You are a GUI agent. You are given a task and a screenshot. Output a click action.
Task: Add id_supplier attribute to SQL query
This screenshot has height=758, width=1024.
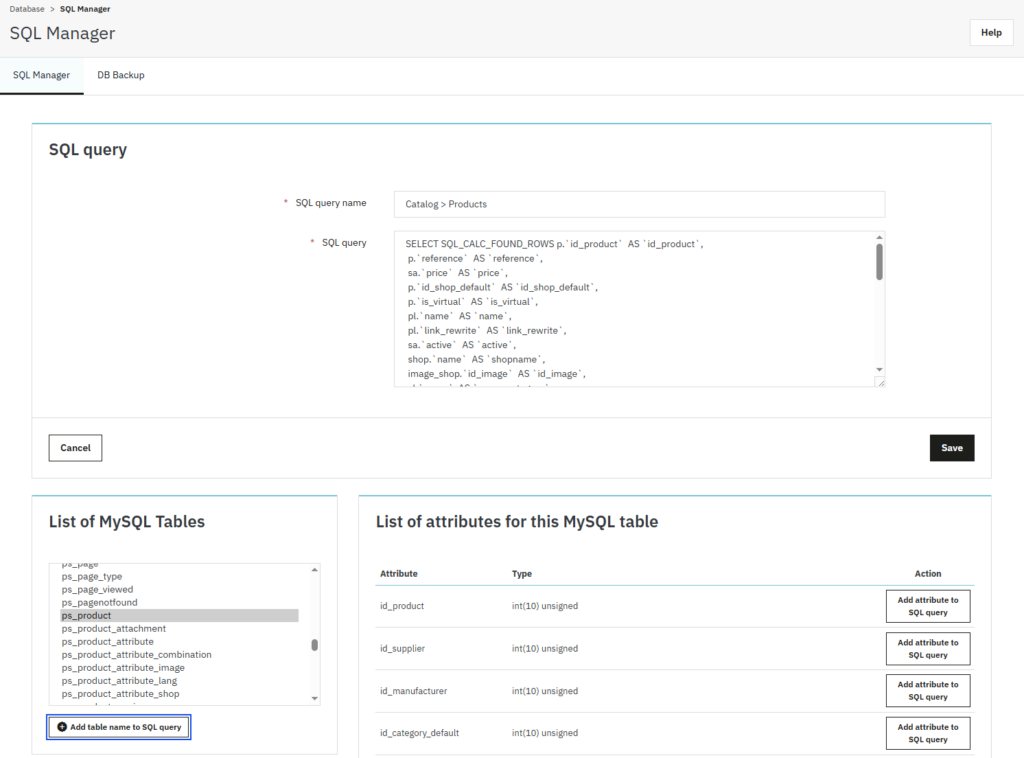927,649
